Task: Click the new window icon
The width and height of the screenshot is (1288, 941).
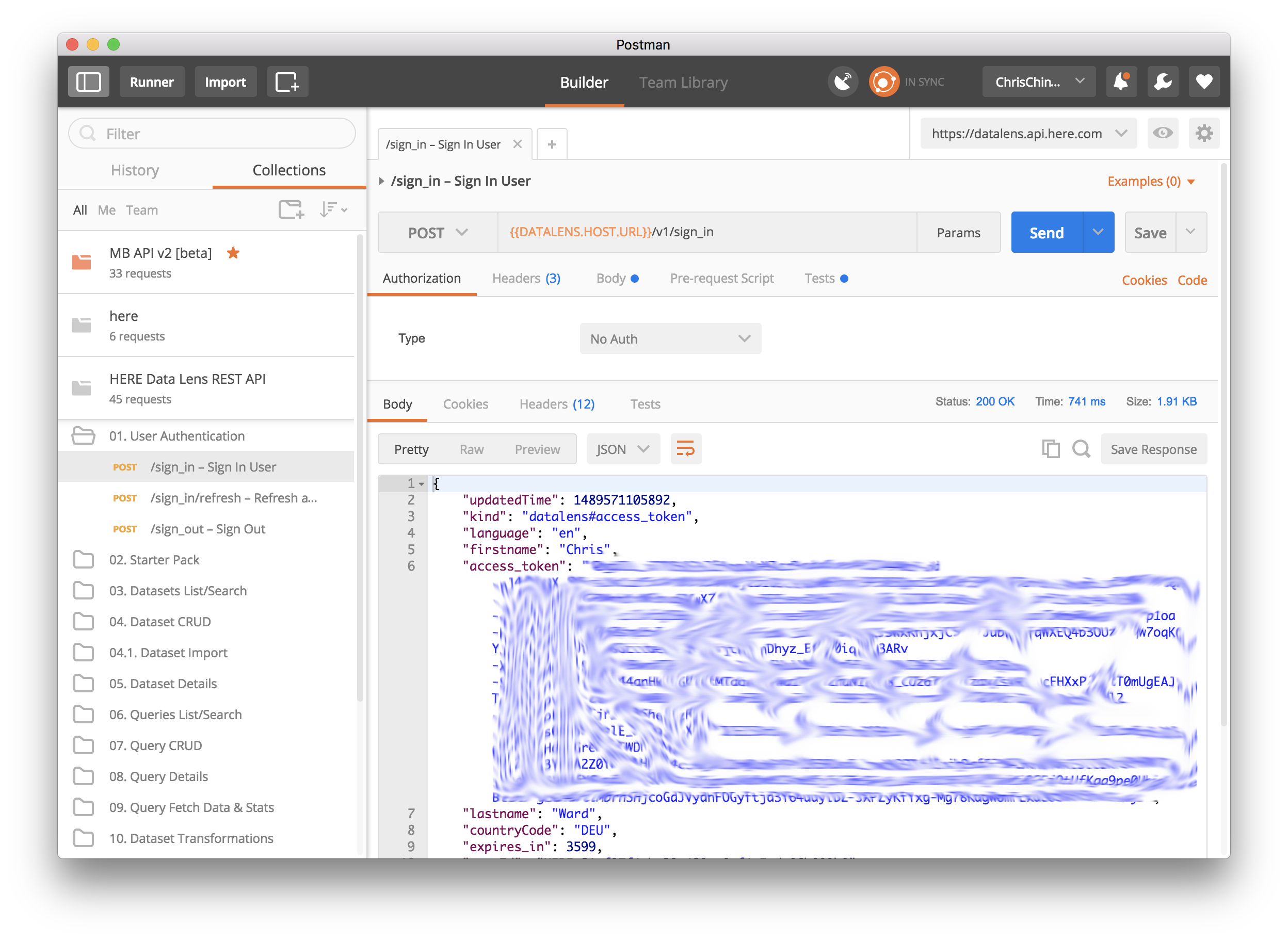Action: [287, 82]
